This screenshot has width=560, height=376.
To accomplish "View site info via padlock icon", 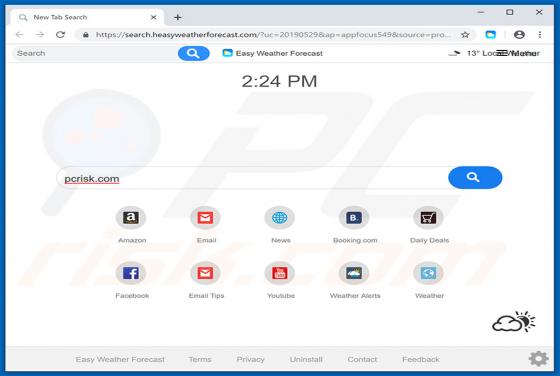I will click(86, 35).
